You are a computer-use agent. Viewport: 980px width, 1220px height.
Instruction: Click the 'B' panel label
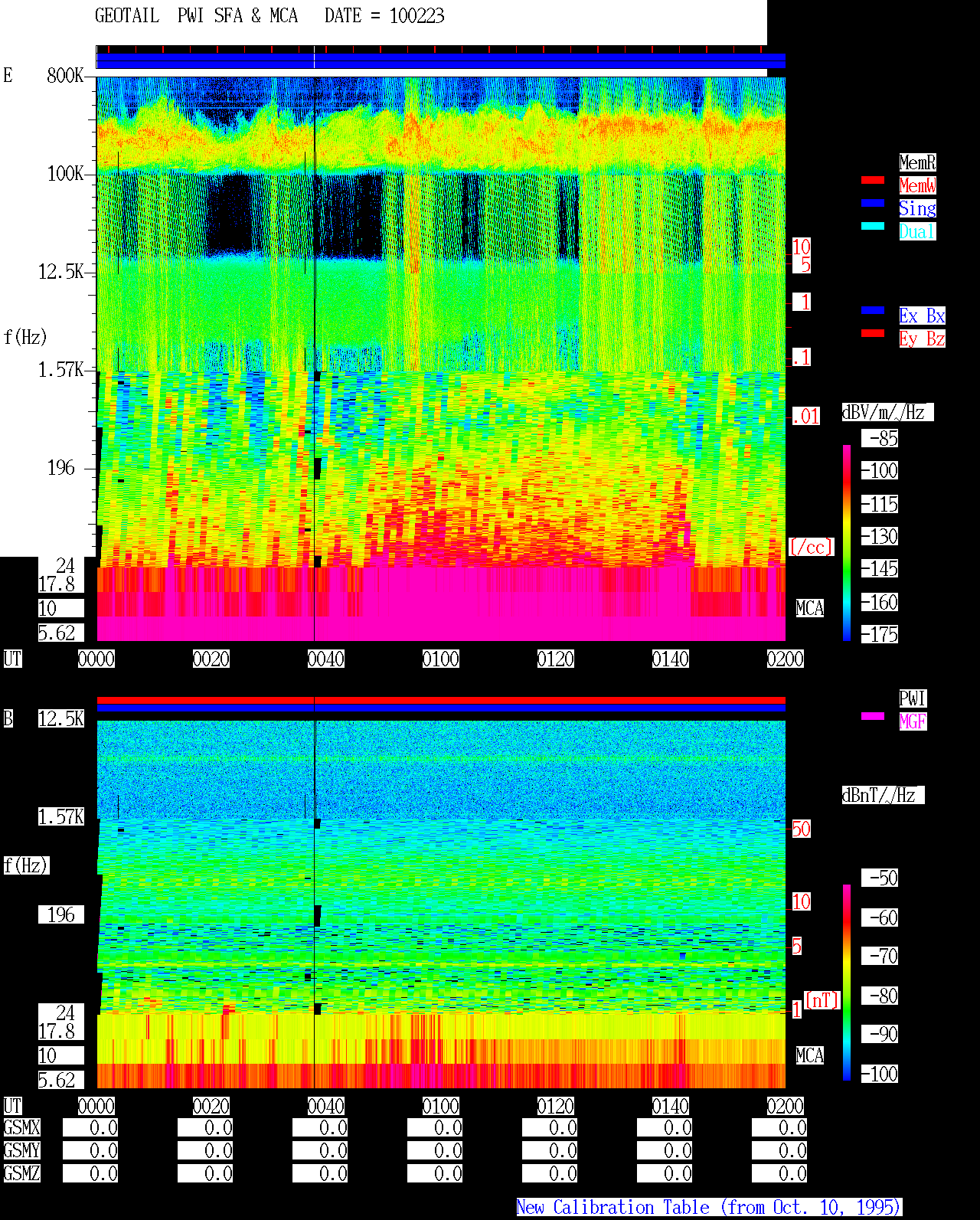(8, 718)
